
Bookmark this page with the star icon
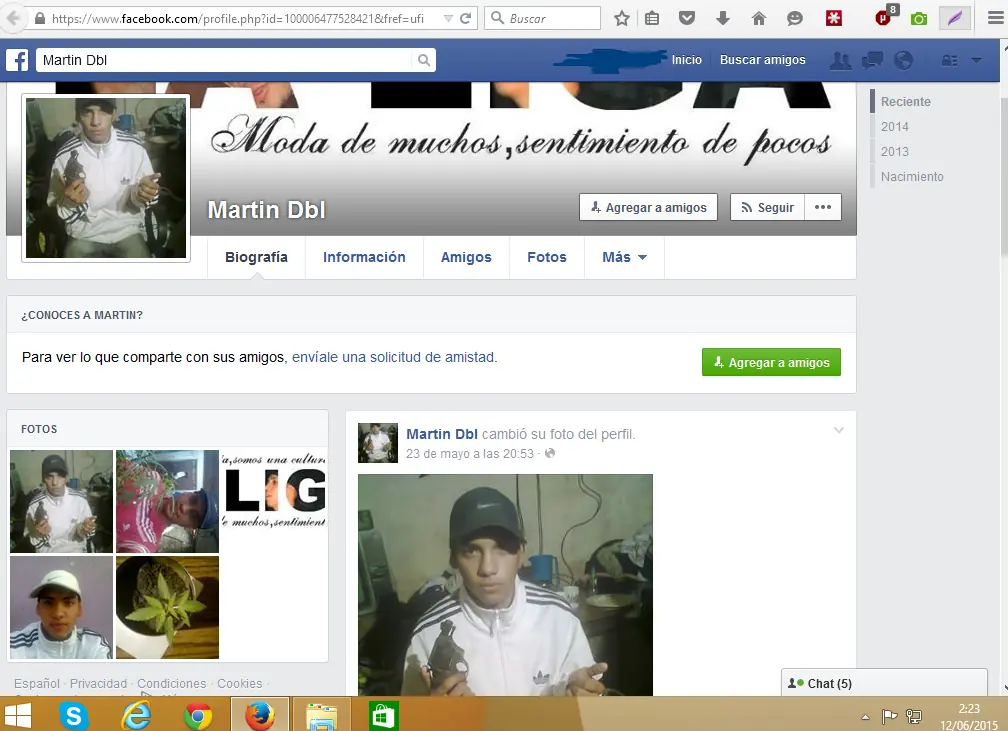[x=622, y=17]
